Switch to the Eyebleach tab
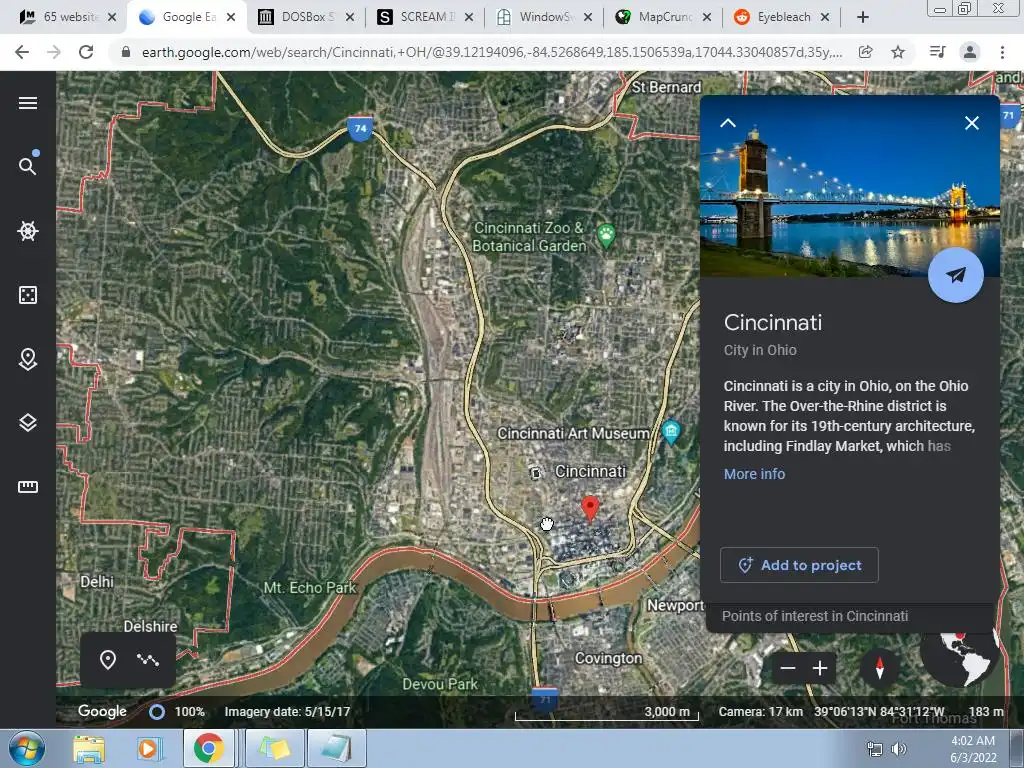Screen dimensions: 1024x768 (781, 17)
